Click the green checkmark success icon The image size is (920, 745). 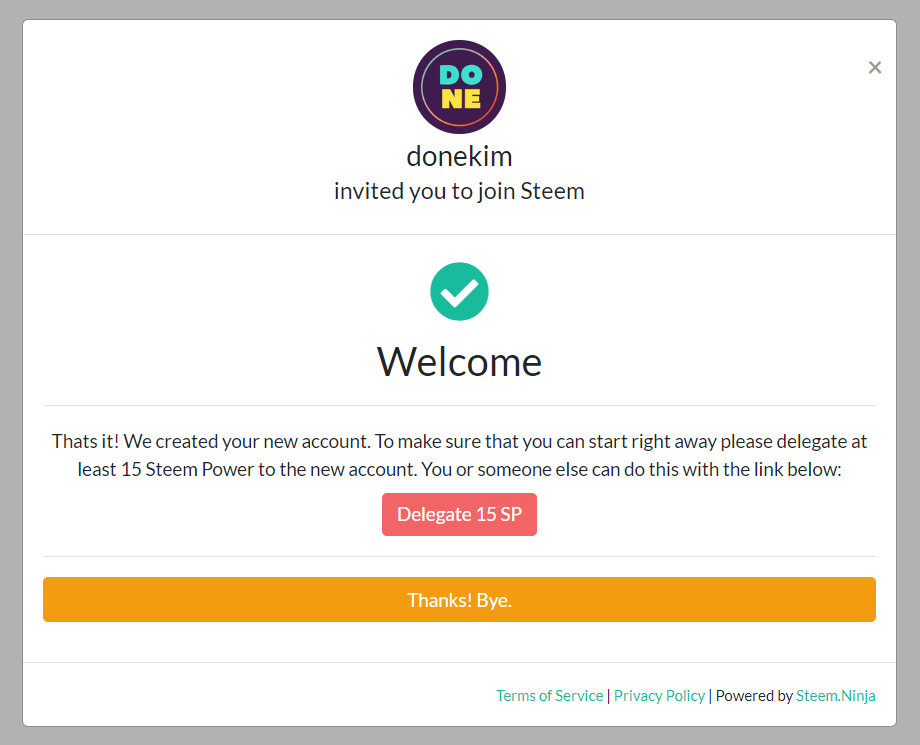coord(459,291)
